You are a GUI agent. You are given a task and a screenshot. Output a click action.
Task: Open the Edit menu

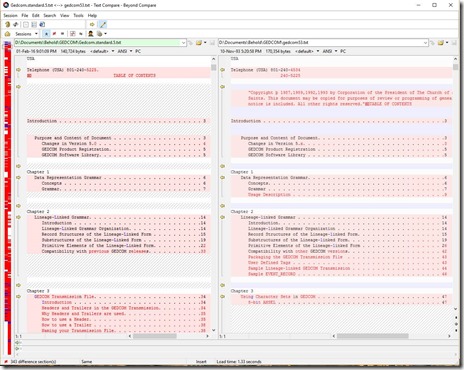36,15
